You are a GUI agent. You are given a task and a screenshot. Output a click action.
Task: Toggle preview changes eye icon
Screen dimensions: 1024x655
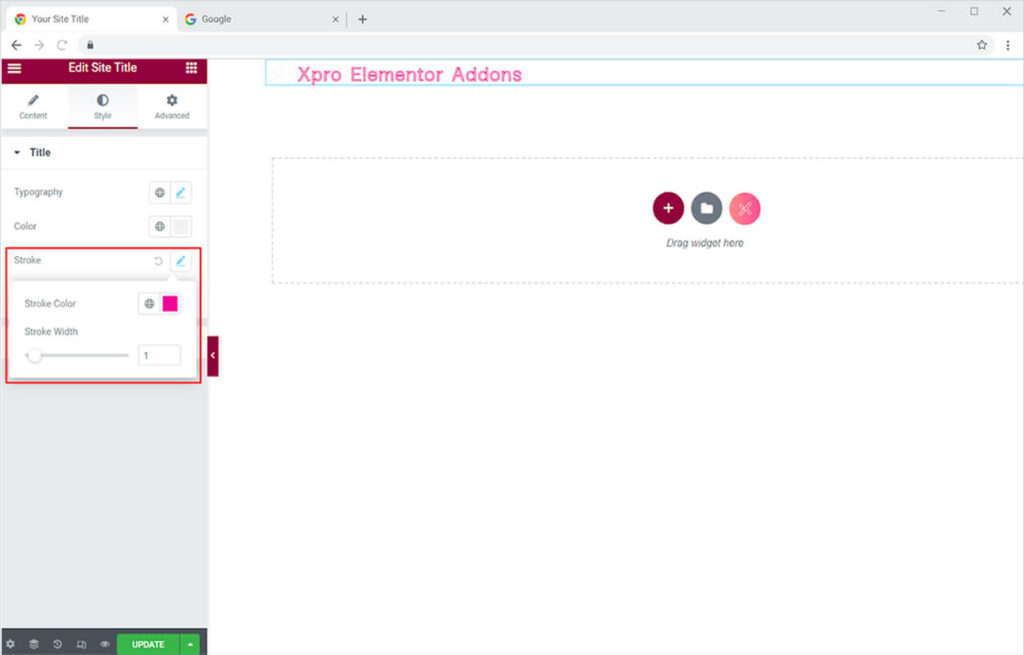click(104, 645)
